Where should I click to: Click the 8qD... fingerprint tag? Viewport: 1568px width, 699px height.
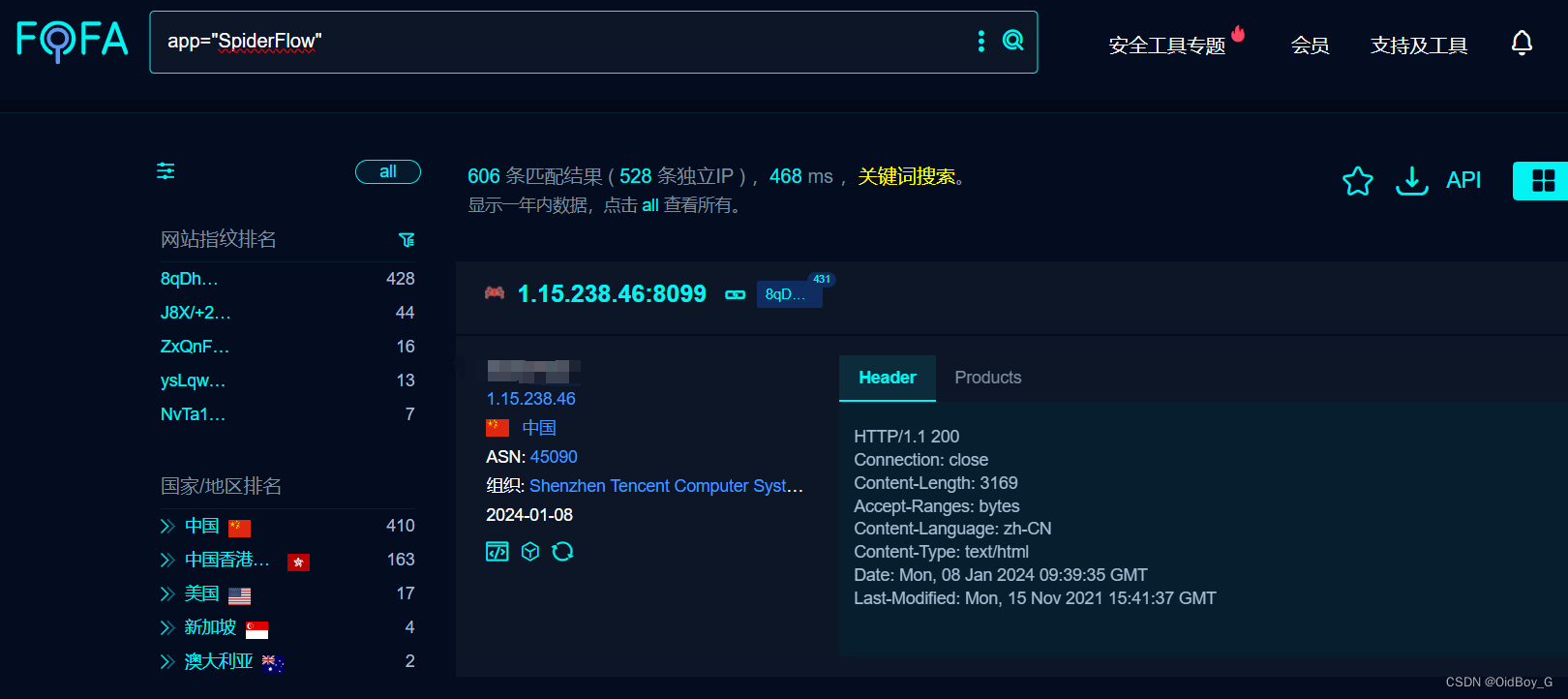click(789, 294)
